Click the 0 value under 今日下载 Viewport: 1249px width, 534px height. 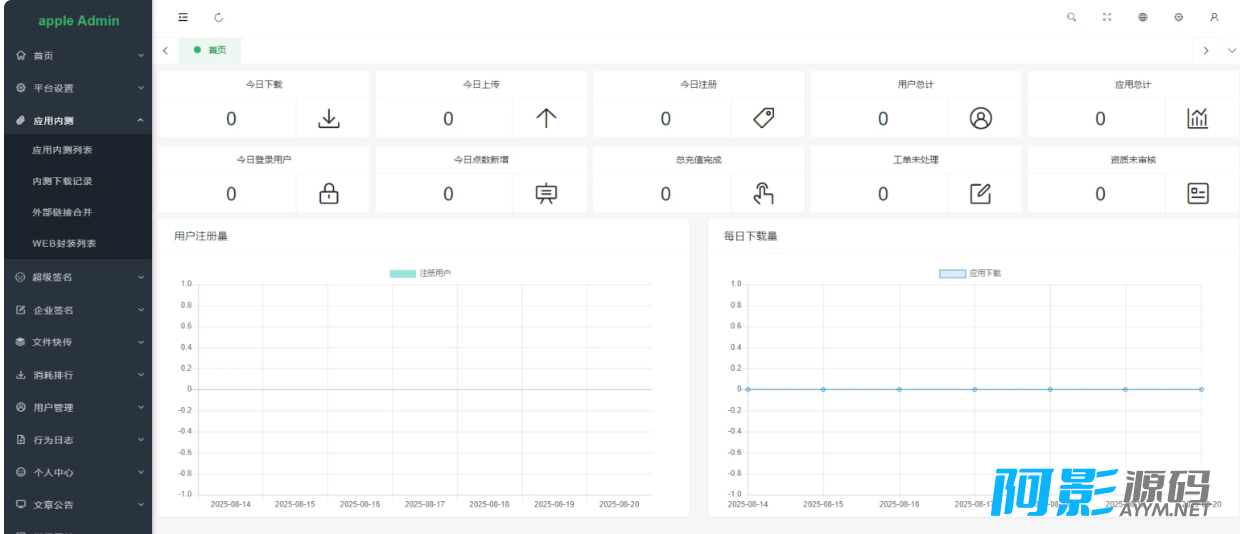[x=231, y=119]
